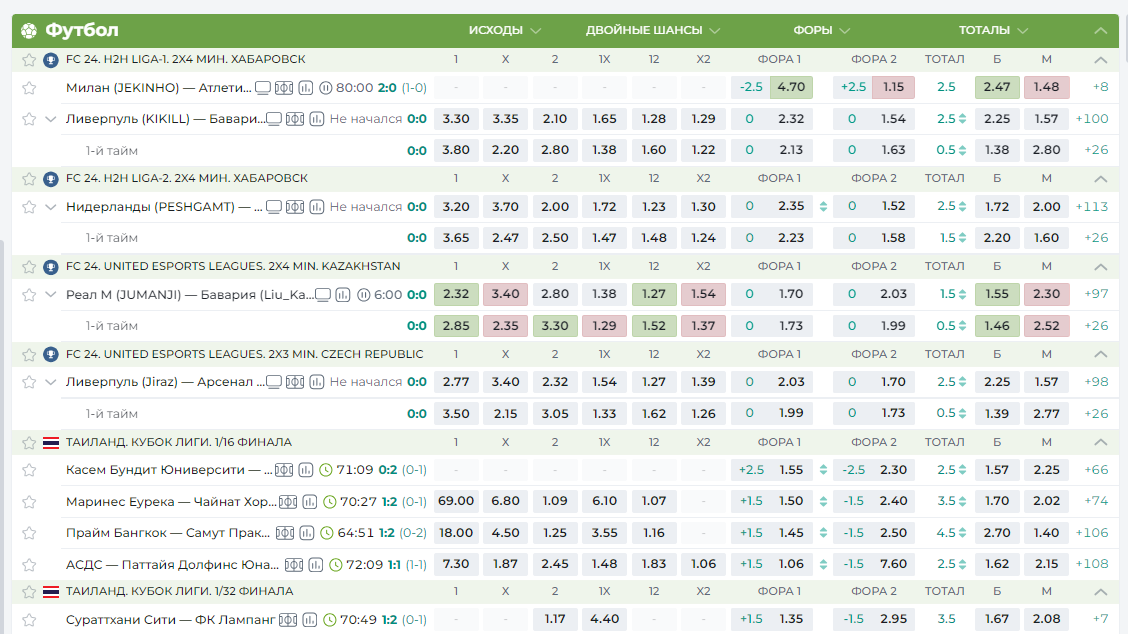This screenshot has height=634, width=1128.
Task: Star the Таиланд Кубок Лиги 1/16 финала league
Action: 29,442
